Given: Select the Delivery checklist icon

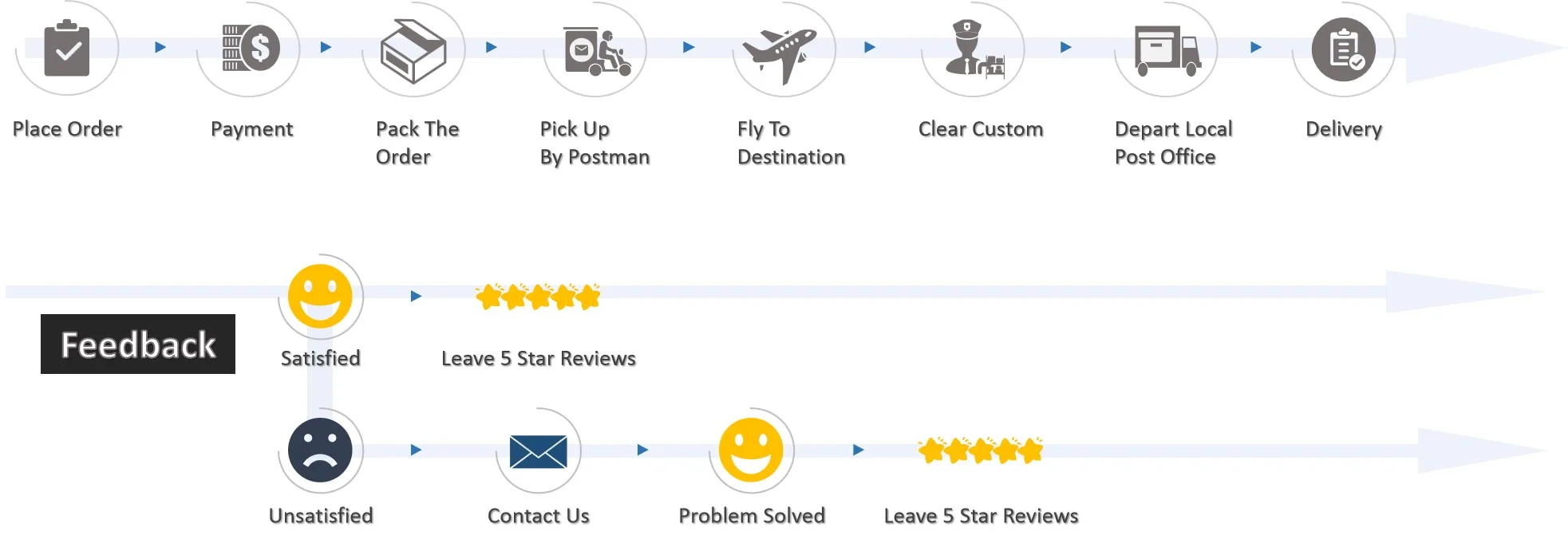Looking at the screenshot, I should (1344, 49).
